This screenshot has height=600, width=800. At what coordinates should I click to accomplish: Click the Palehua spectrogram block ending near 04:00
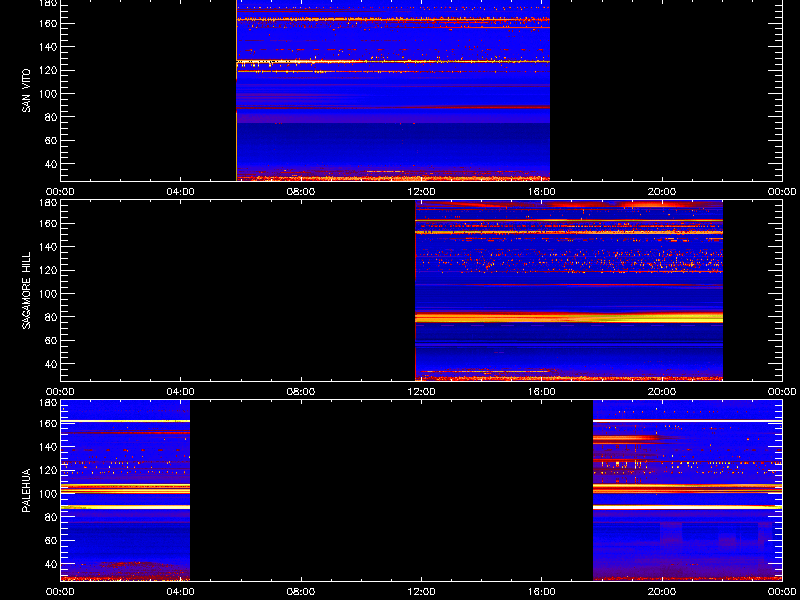pyautogui.click(x=125, y=491)
